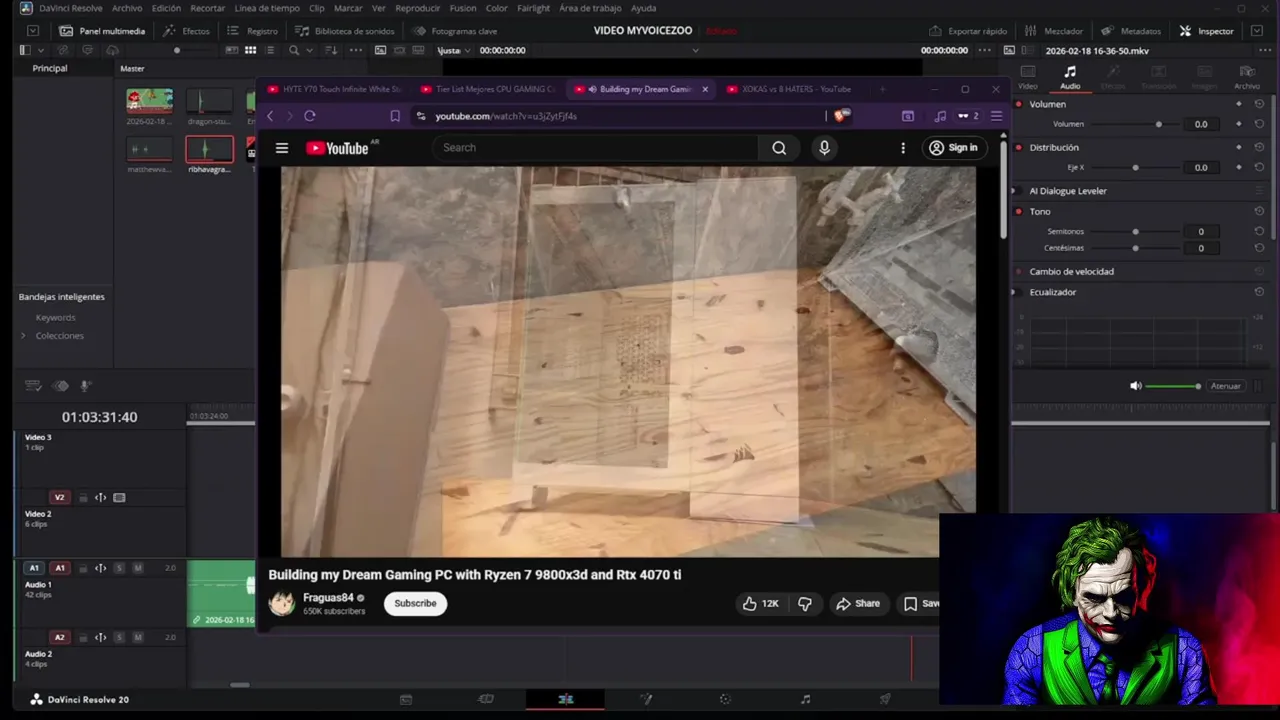
Task: Click Sign in on YouTube
Action: [x=953, y=147]
